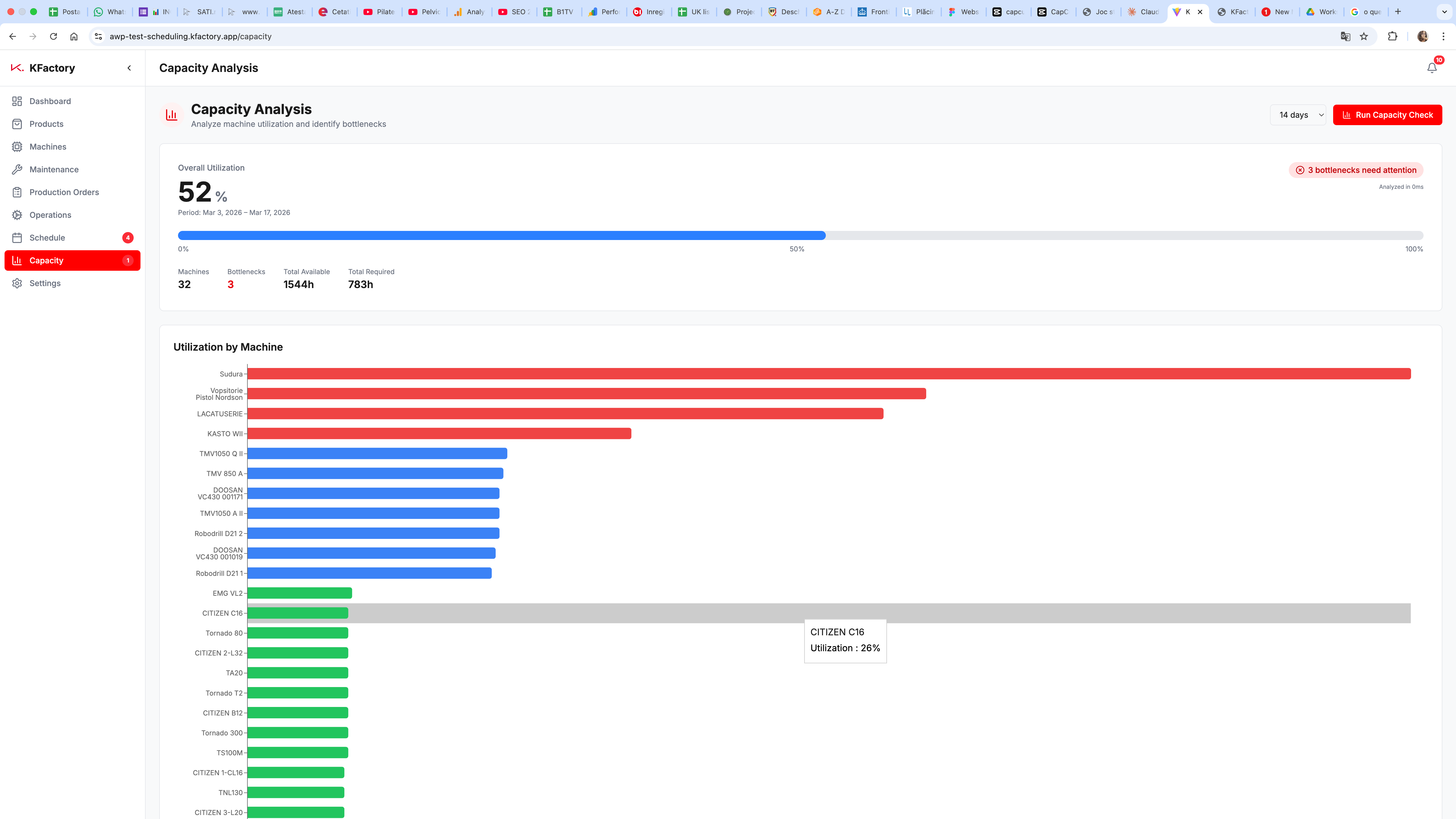The image size is (1456, 819).
Task: Switch to the Work Drive tab
Action: tap(1323, 12)
